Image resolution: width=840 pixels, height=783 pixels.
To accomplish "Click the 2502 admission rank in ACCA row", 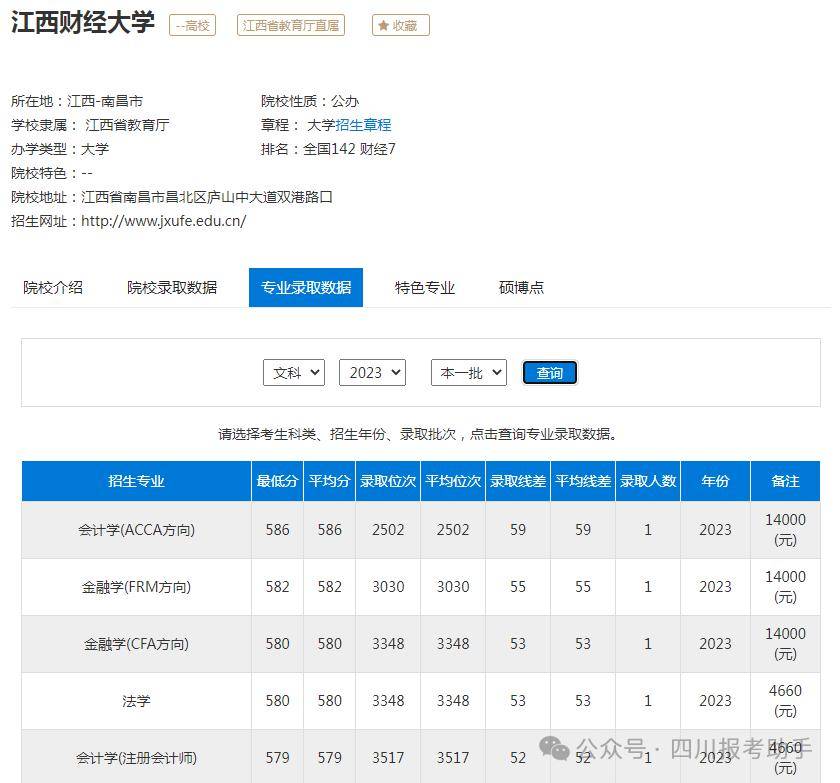I will coord(388,530).
